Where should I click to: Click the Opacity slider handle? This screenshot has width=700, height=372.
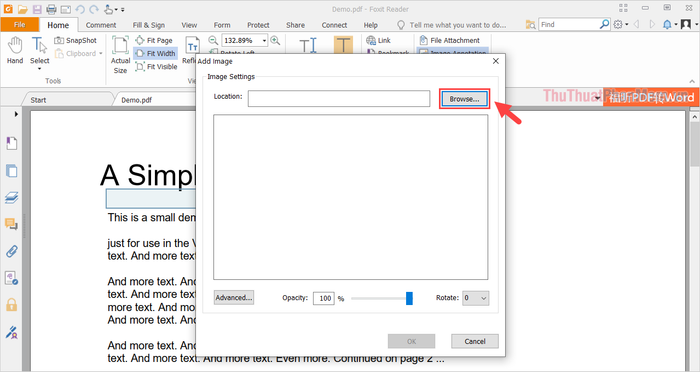409,298
